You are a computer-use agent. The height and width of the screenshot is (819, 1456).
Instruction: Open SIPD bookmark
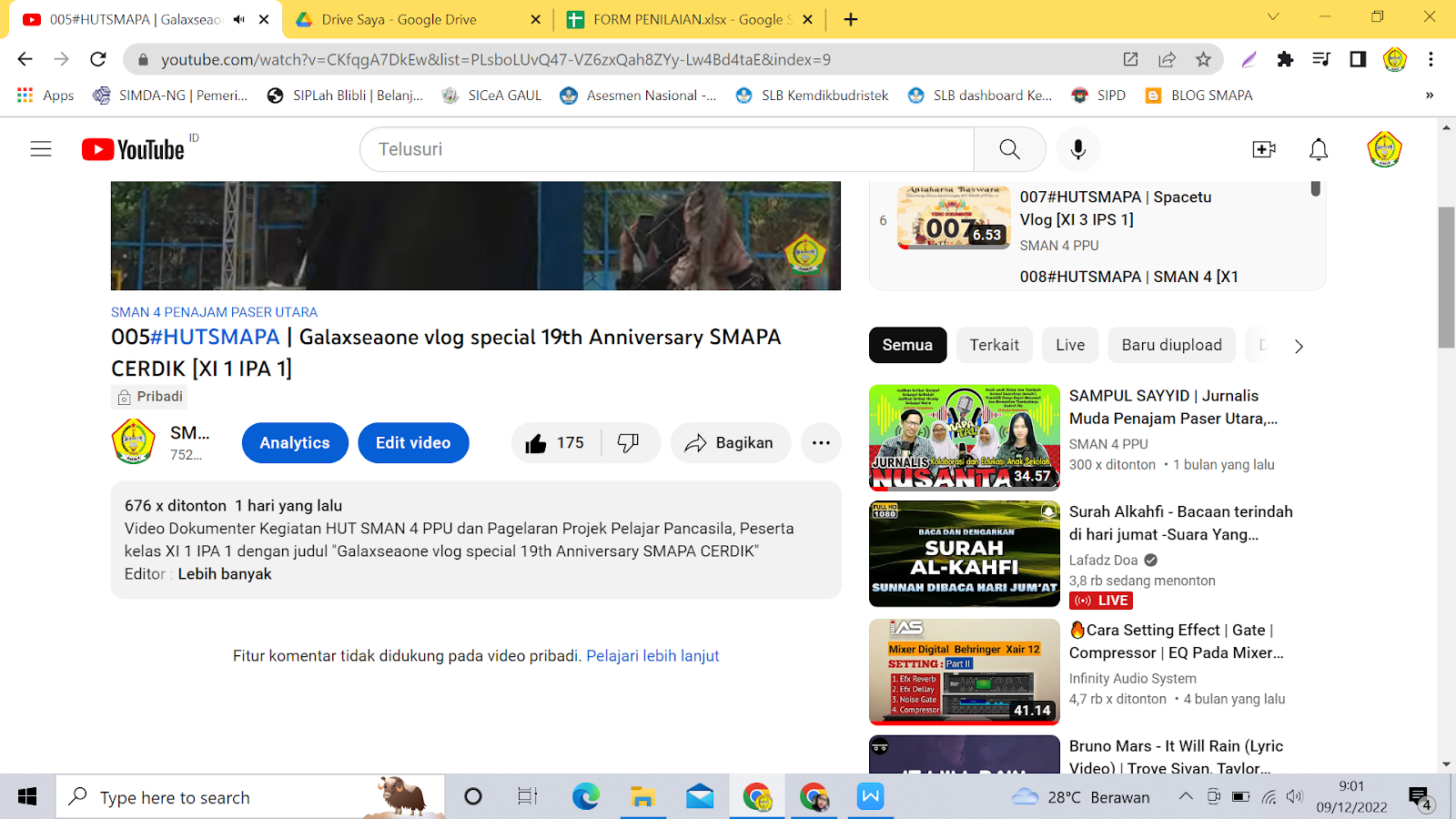tap(1098, 96)
